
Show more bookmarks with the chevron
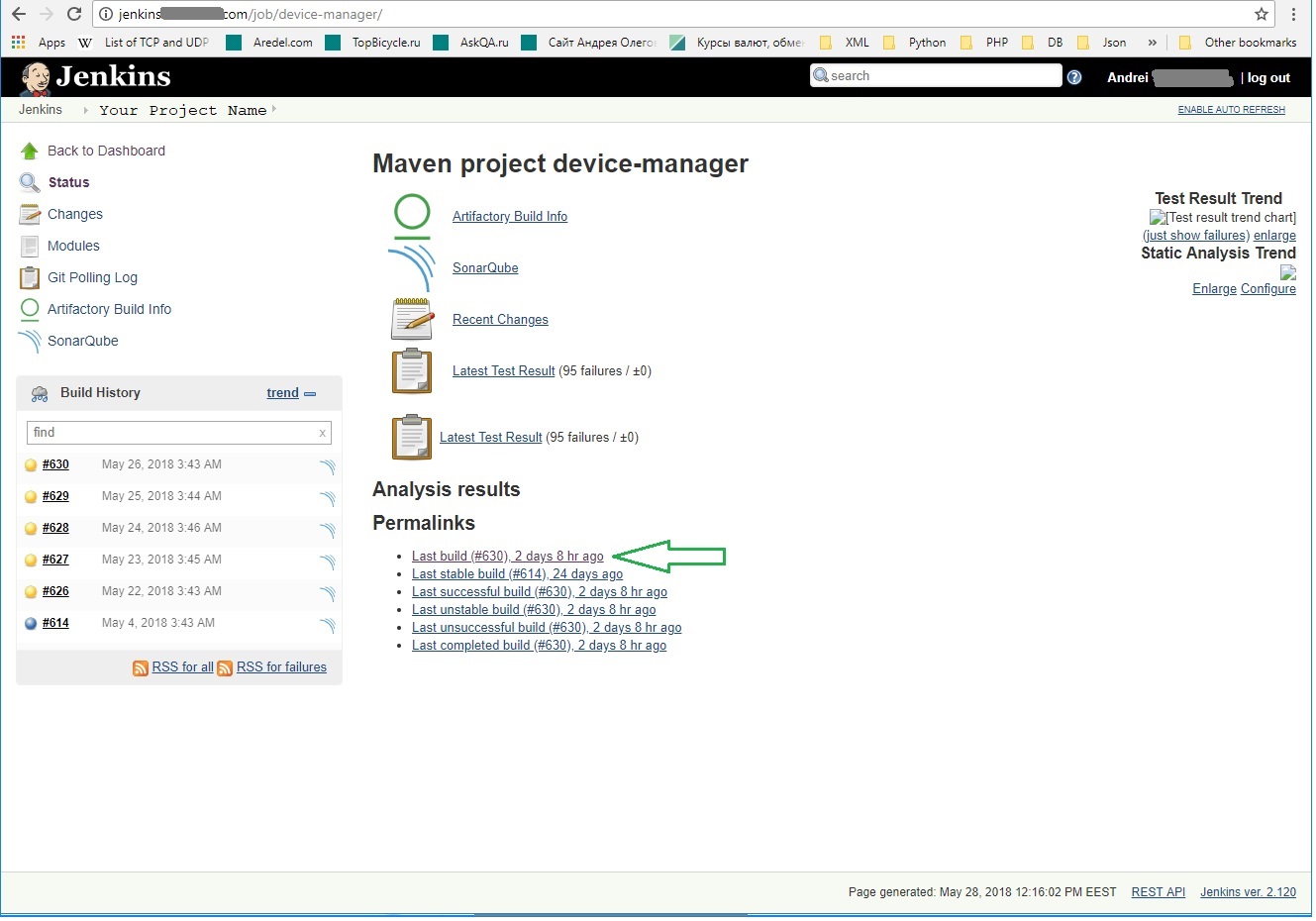point(1152,43)
